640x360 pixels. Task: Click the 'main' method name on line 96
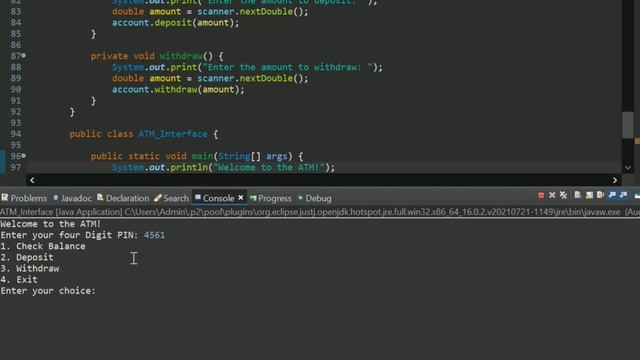pos(202,156)
